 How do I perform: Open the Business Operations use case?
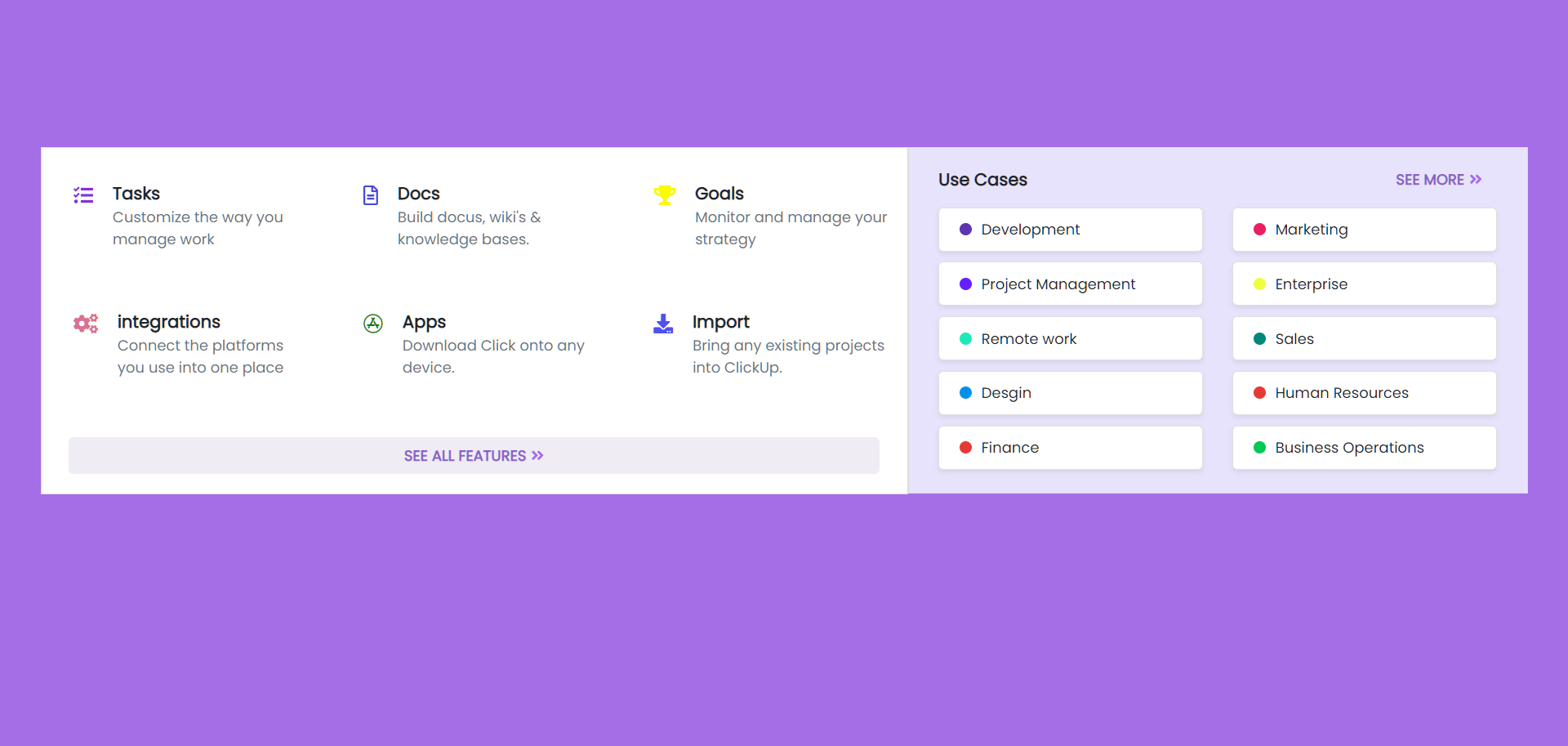pos(1364,447)
